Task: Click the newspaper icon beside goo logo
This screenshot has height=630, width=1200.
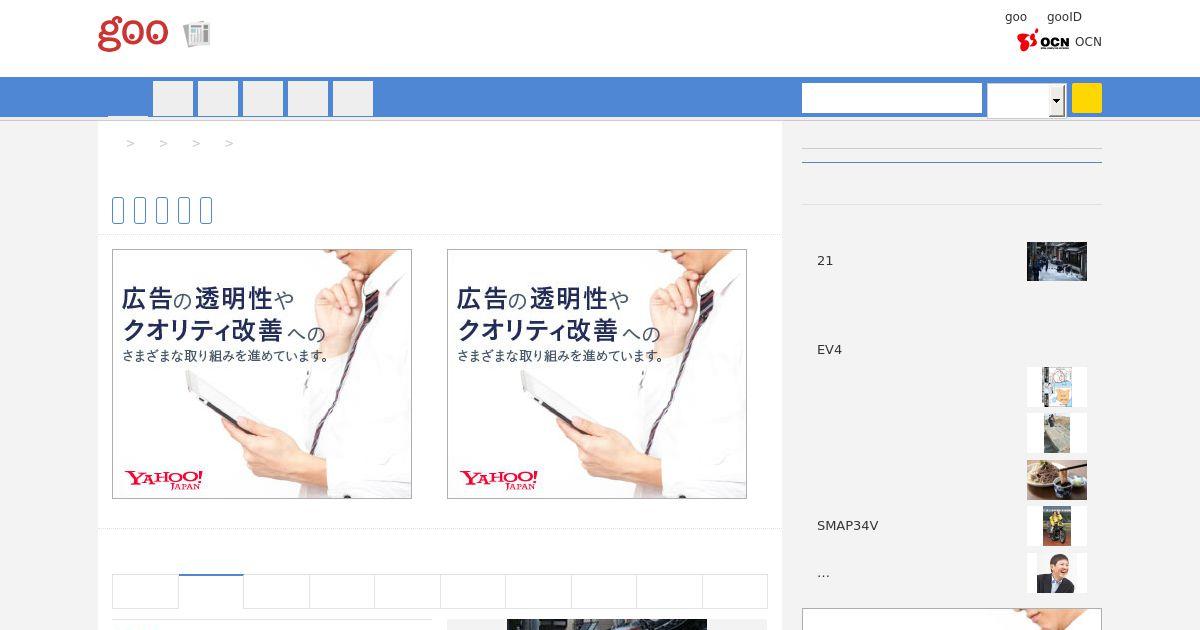Action: pyautogui.click(x=197, y=34)
